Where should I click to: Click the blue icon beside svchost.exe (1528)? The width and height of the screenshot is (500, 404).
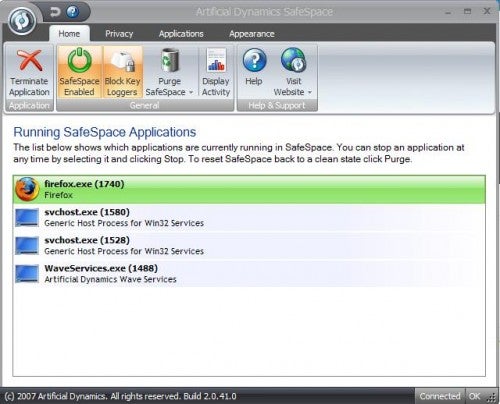click(x=27, y=246)
